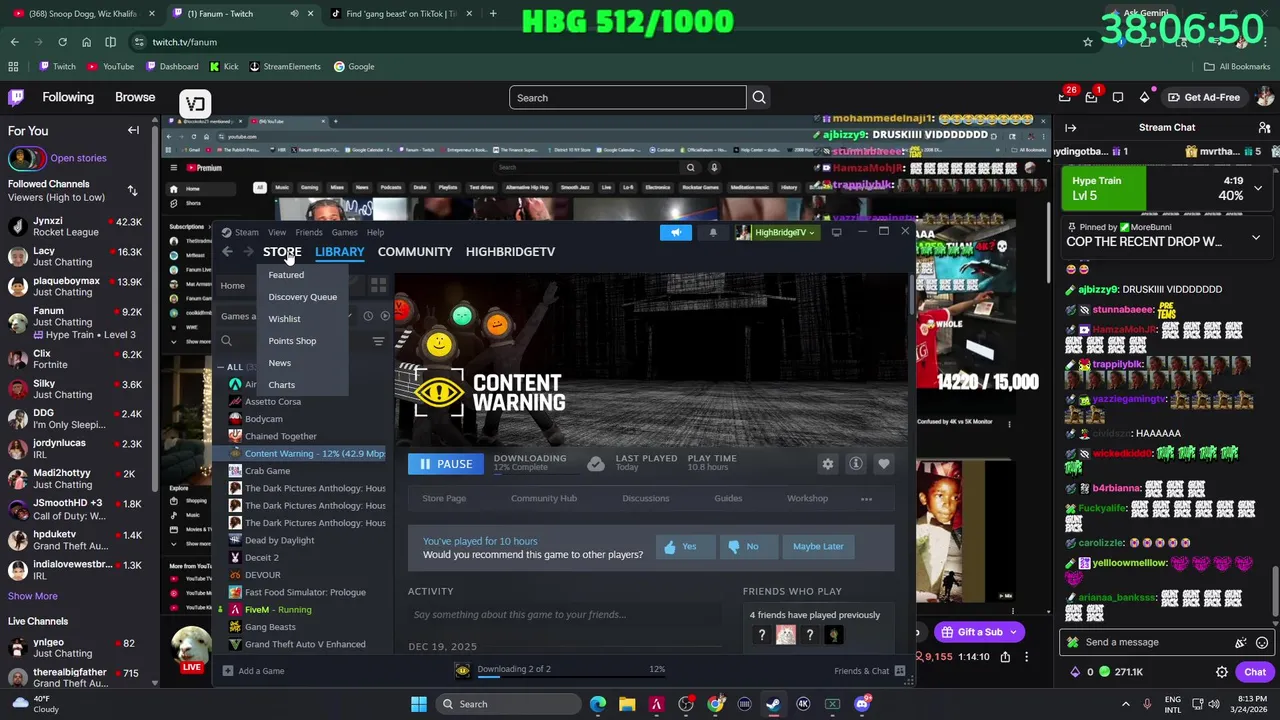The height and width of the screenshot is (720, 1280).
Task: Select FiveM - Running in library list
Action: tap(278, 610)
